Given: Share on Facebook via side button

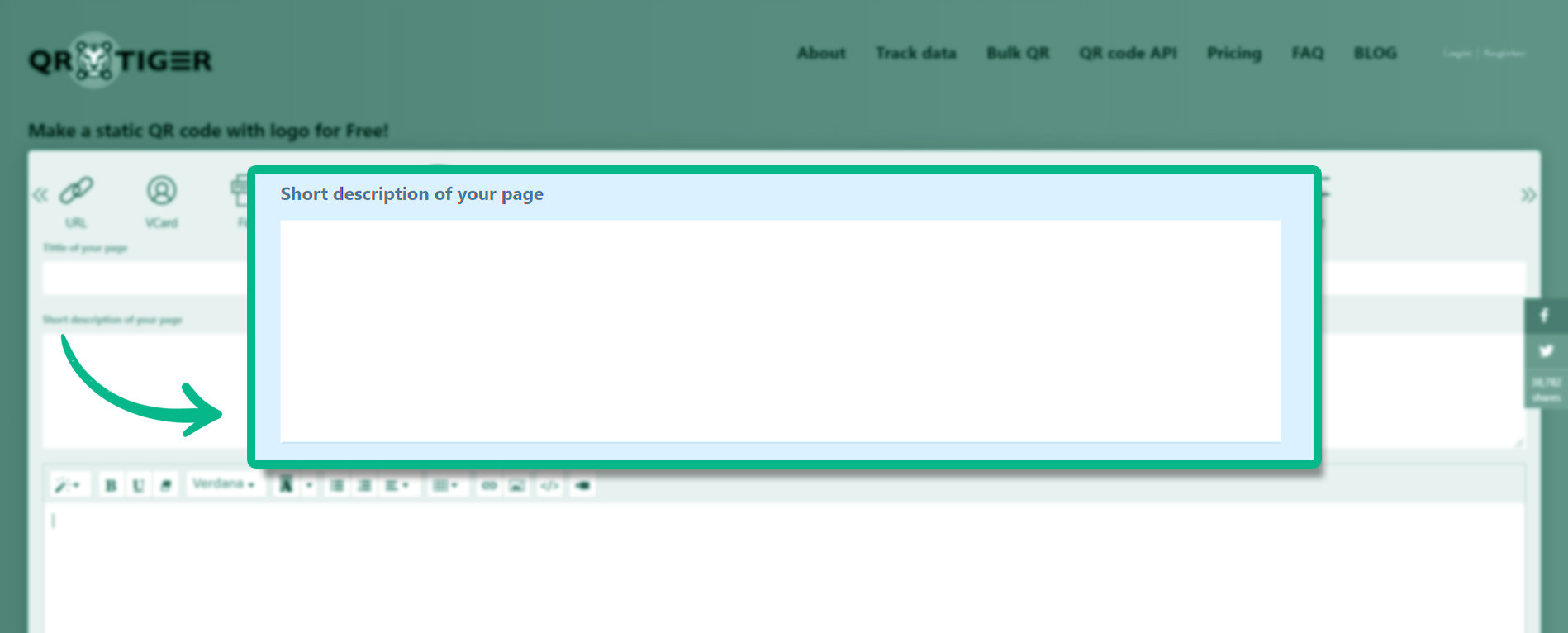Looking at the screenshot, I should [1544, 316].
